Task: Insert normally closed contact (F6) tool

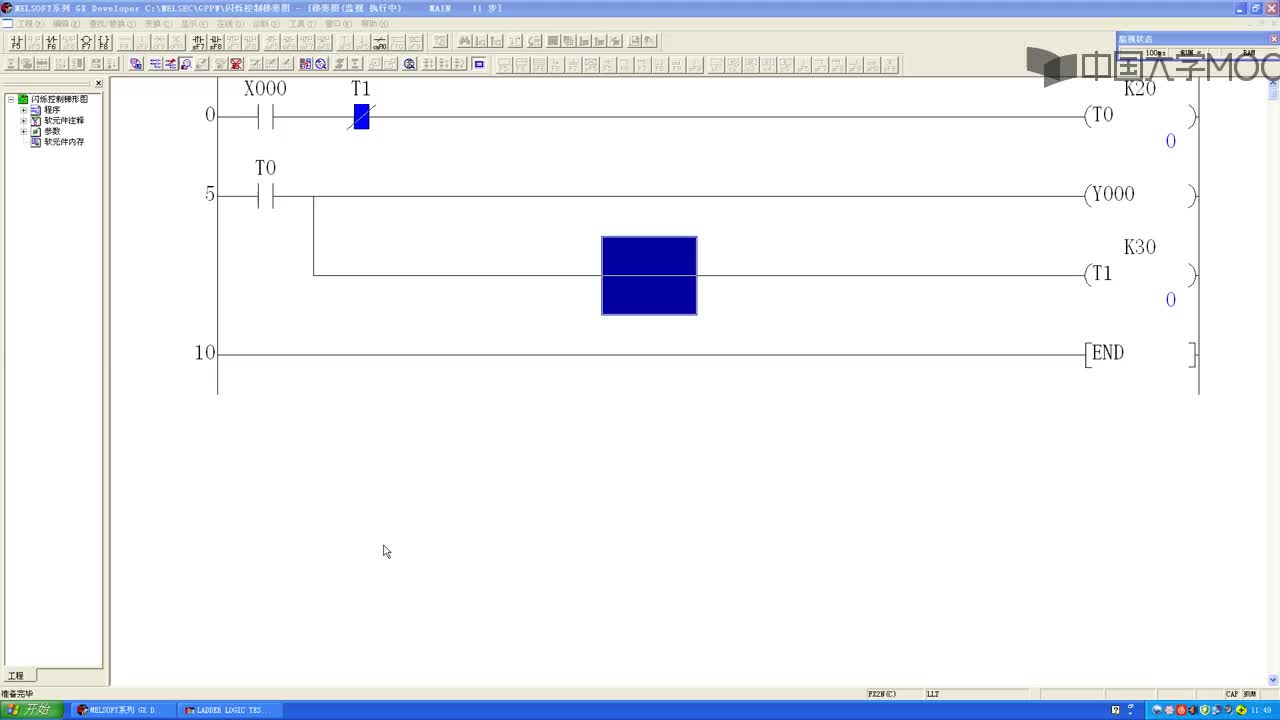Action: (x=51, y=42)
